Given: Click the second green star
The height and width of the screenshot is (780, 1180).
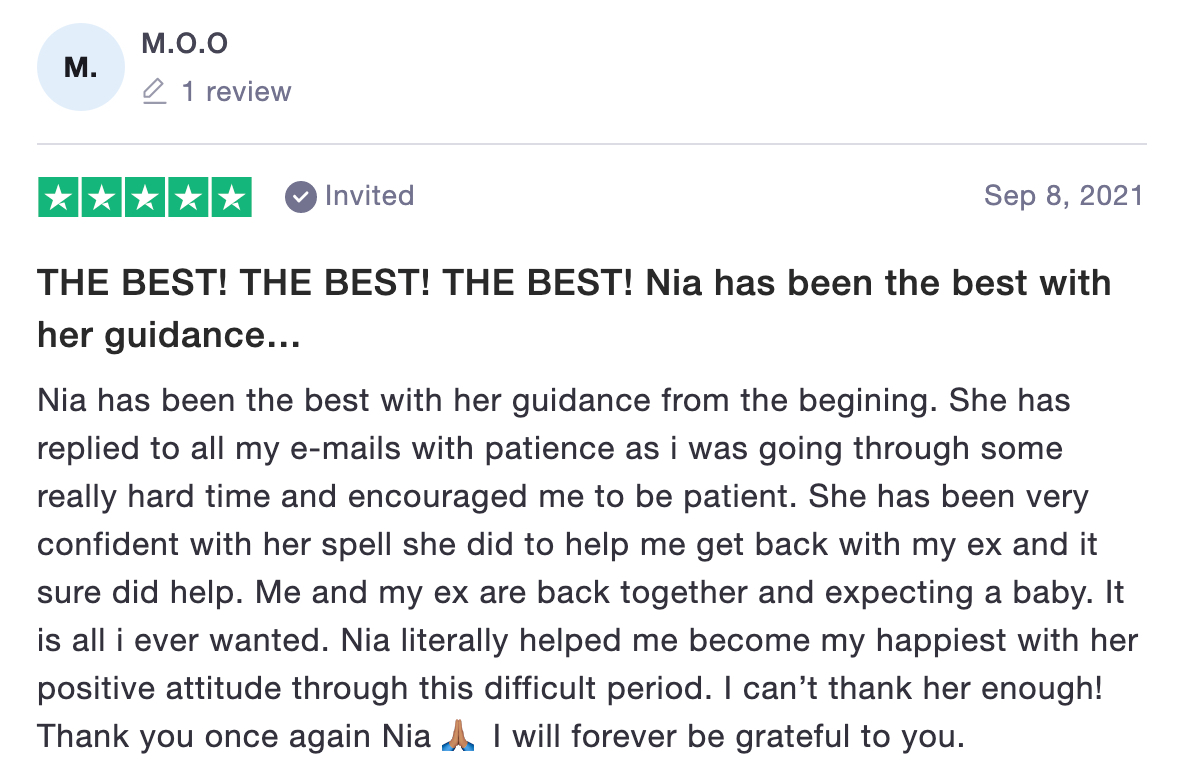Looking at the screenshot, I should [102, 197].
